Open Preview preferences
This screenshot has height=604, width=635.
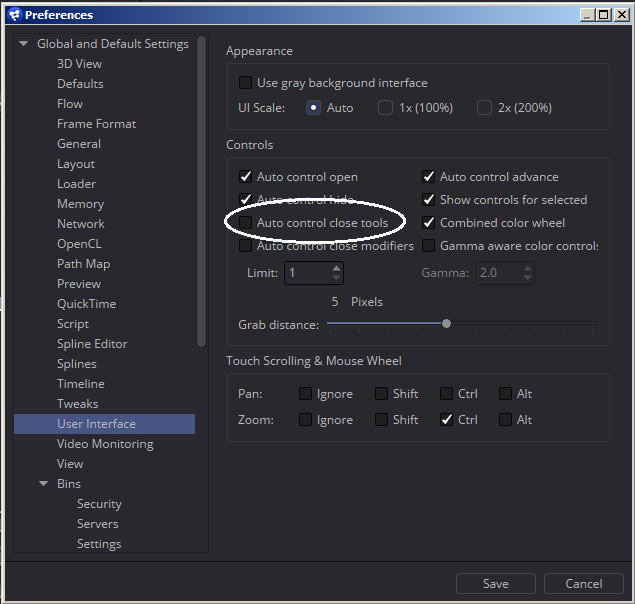coord(79,284)
